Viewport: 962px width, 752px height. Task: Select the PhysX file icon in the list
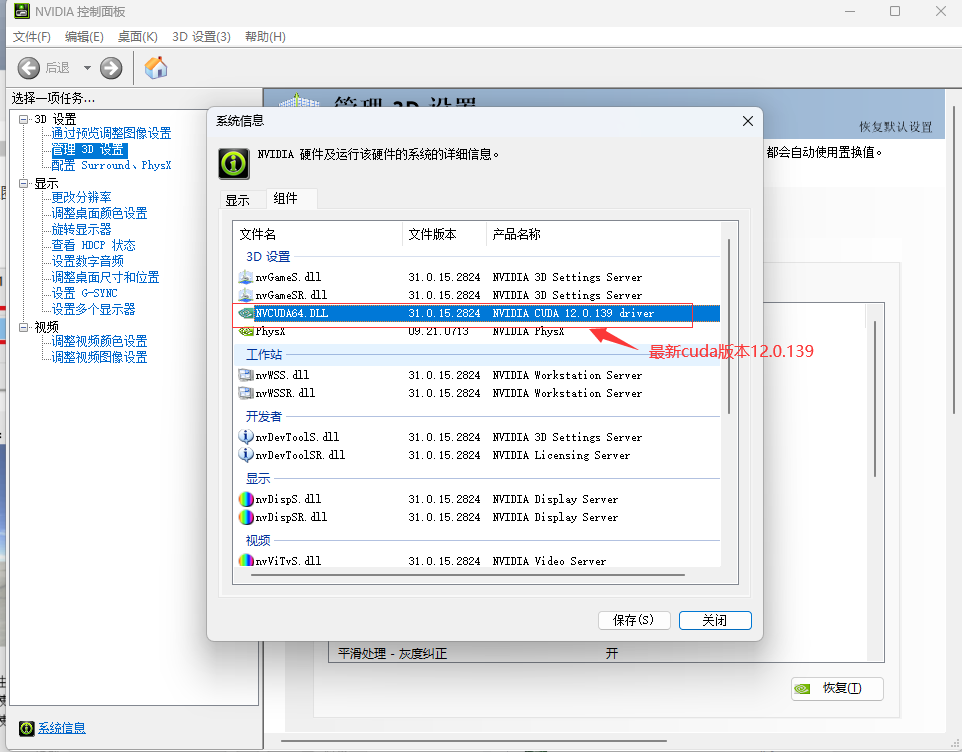click(x=246, y=331)
